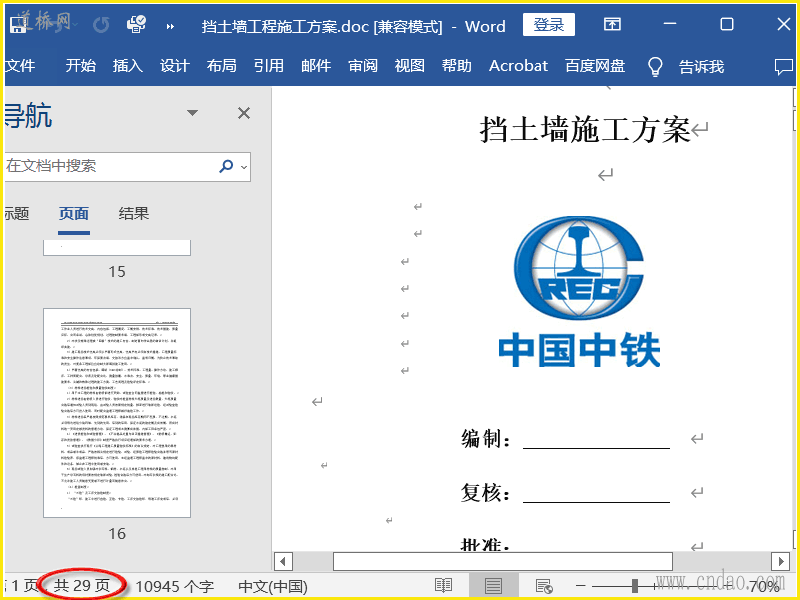The image size is (800, 600).
Task: Click the 编制 label in document
Action: click(x=486, y=439)
